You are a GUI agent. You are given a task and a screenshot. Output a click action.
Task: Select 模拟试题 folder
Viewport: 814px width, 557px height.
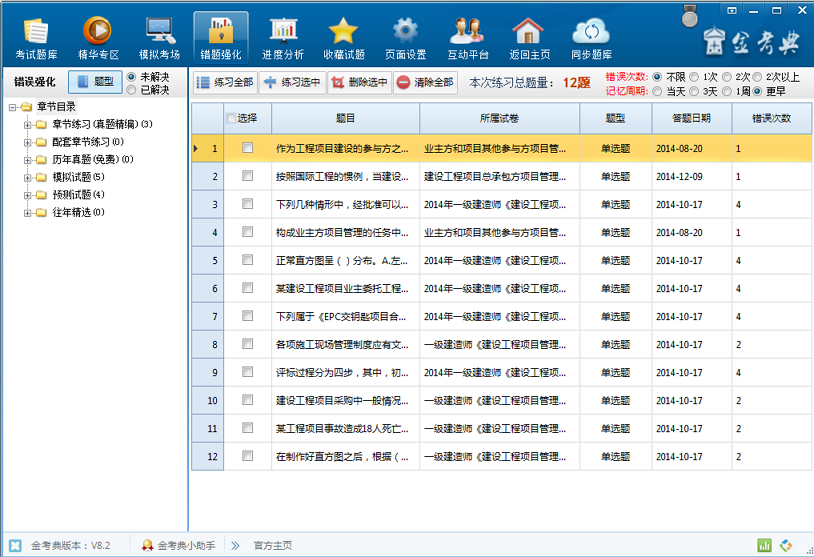coord(70,177)
